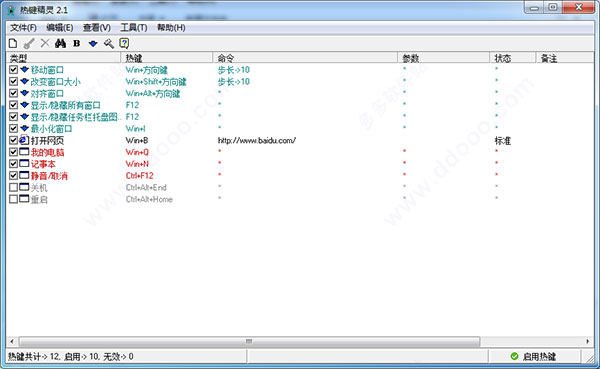Uncheck the 静音/取消 checkbox
The height and width of the screenshot is (369, 600).
pyautogui.click(x=13, y=175)
